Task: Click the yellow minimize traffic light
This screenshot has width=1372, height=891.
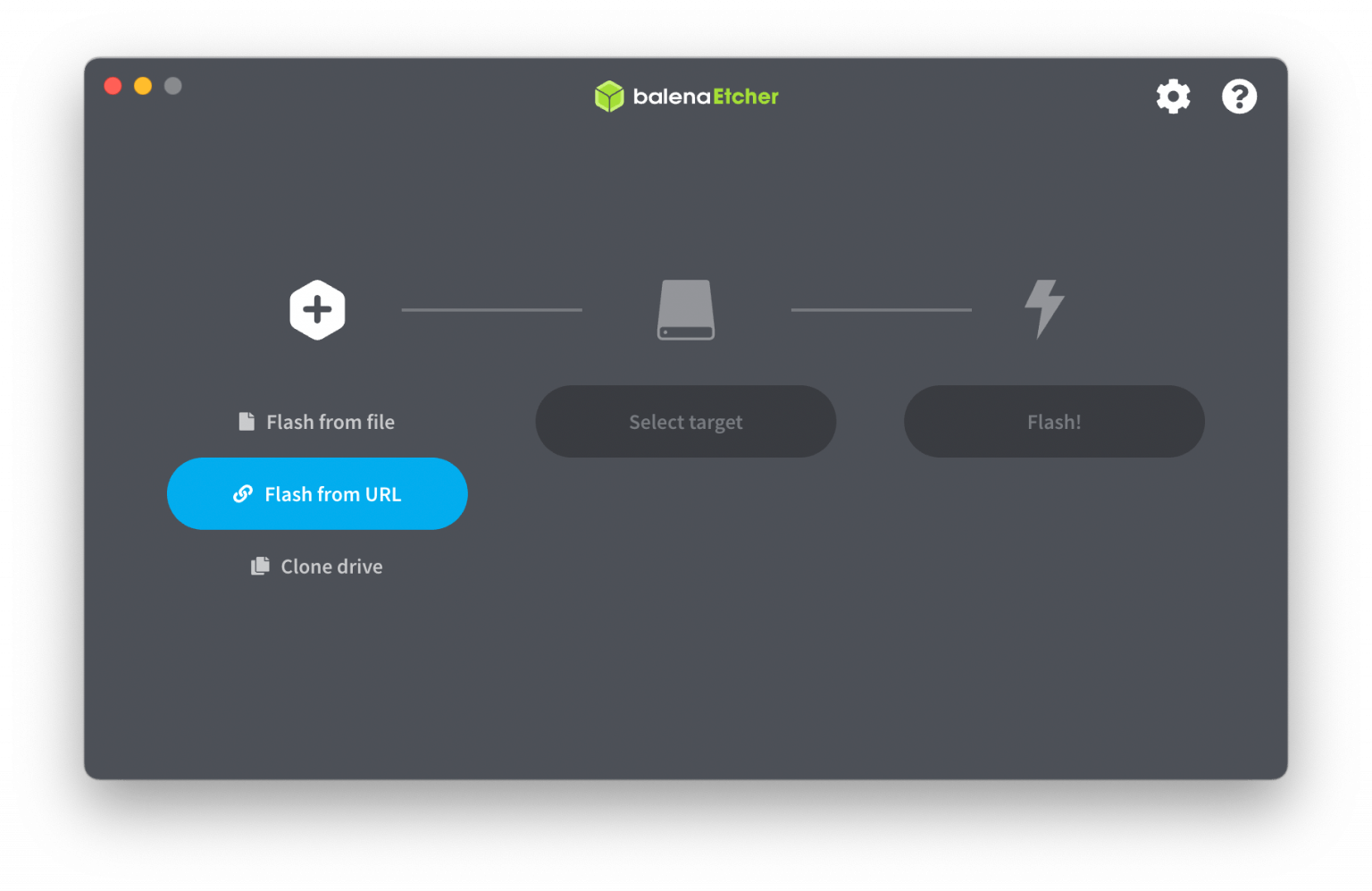Action: [143, 86]
